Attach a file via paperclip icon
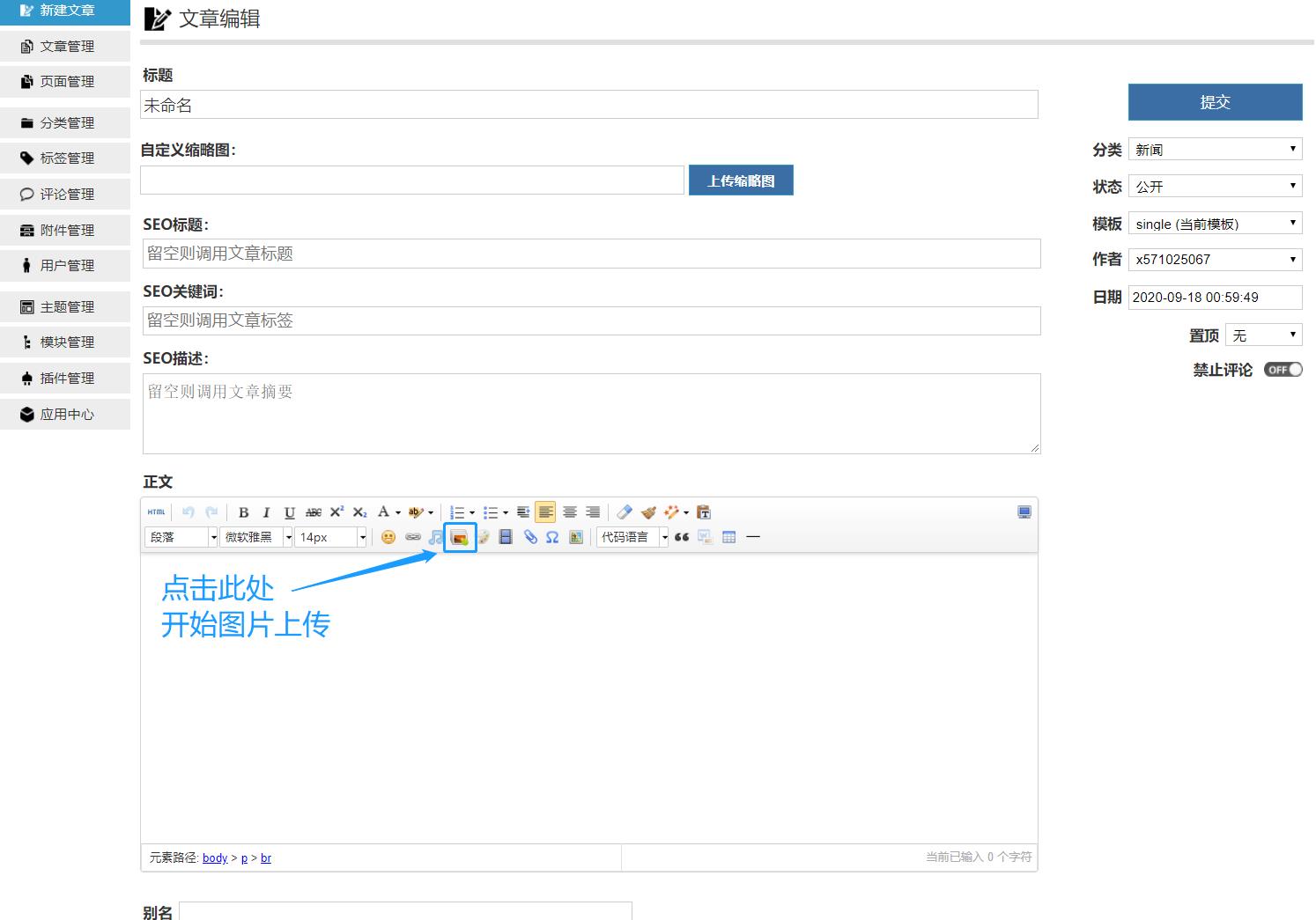The height and width of the screenshot is (920, 1316). click(530, 537)
